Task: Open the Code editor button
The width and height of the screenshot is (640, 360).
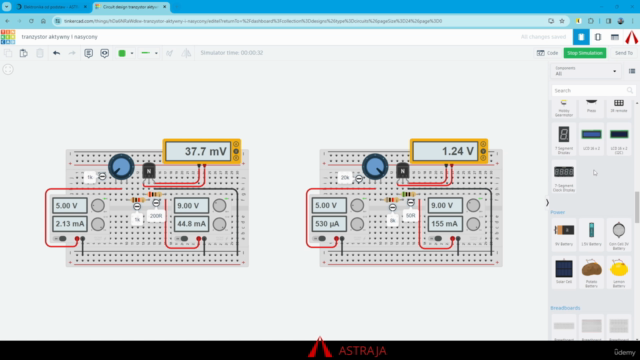Action: point(547,53)
